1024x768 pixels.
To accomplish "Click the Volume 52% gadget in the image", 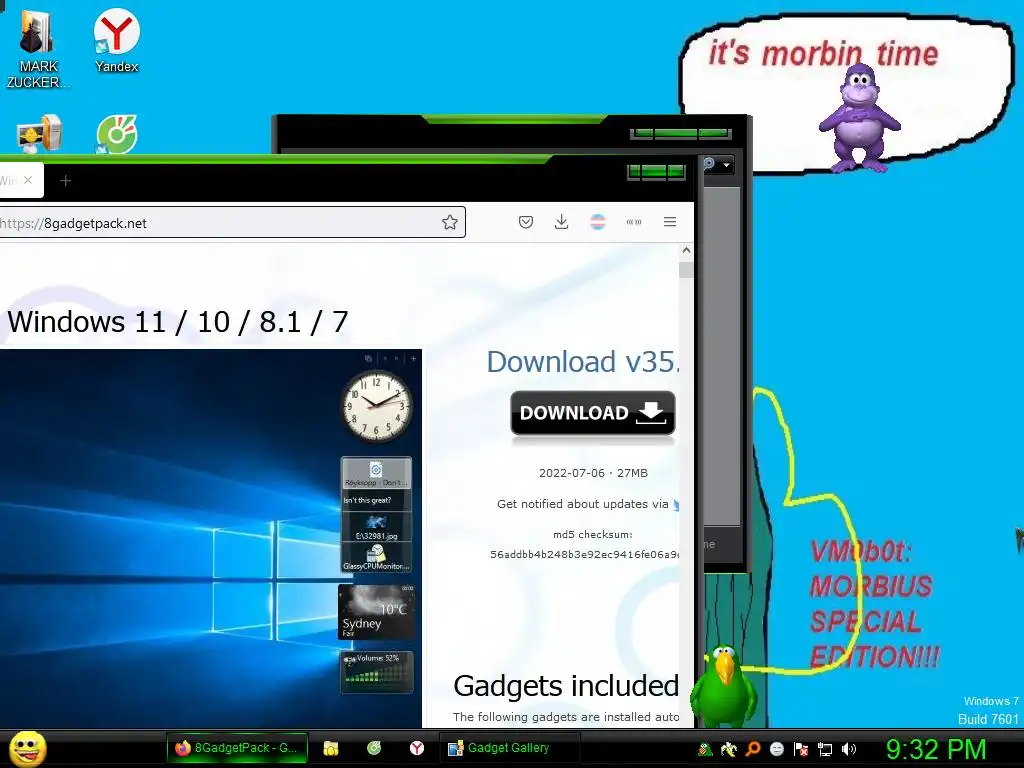I will (x=376, y=671).
